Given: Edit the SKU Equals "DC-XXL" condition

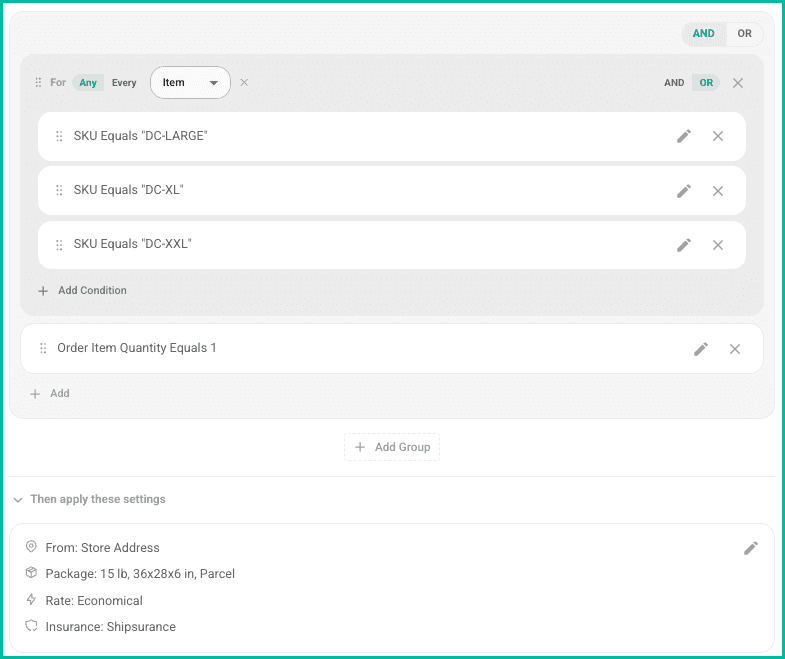Looking at the screenshot, I should pyautogui.click(x=684, y=245).
